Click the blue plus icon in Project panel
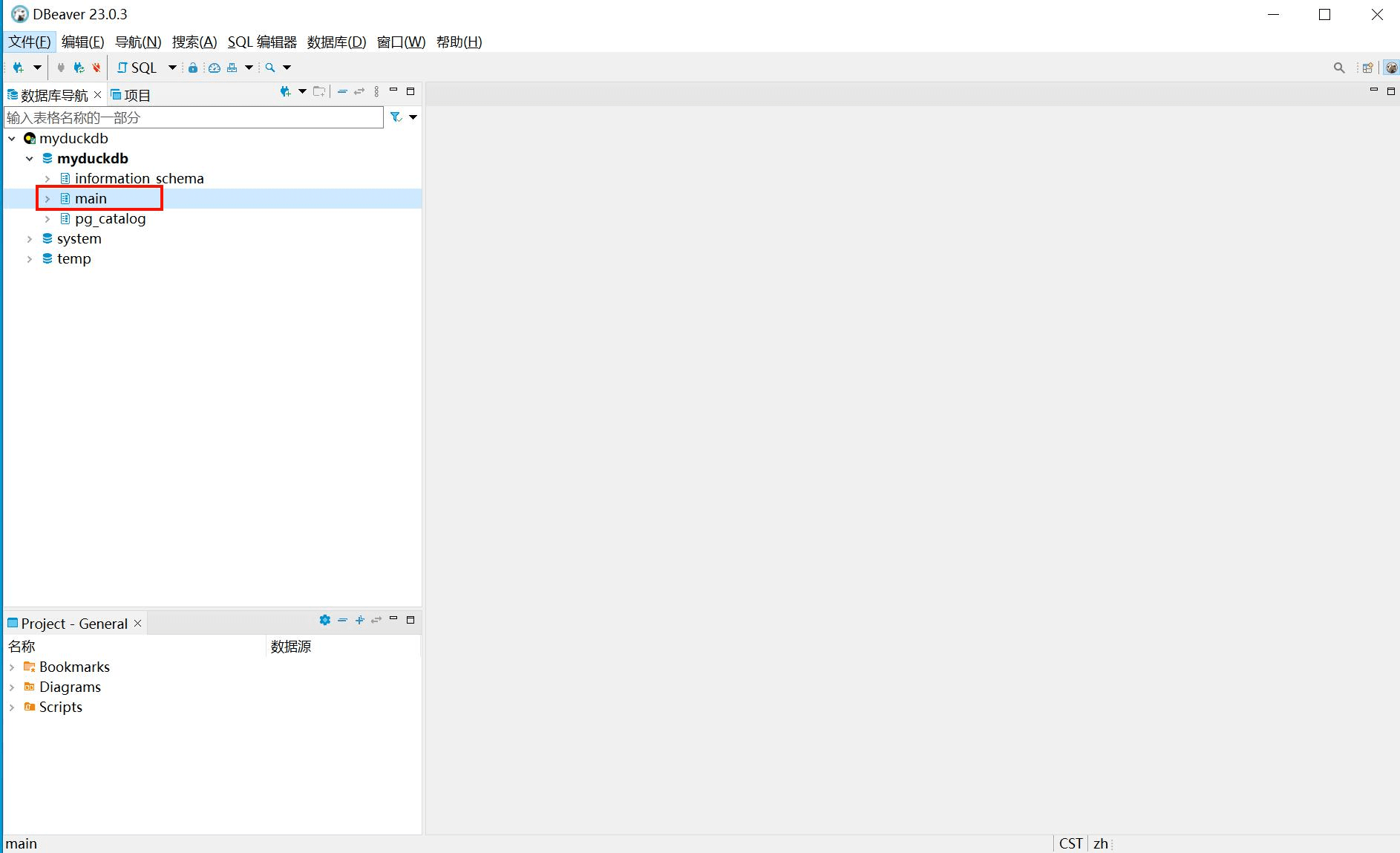 359,620
